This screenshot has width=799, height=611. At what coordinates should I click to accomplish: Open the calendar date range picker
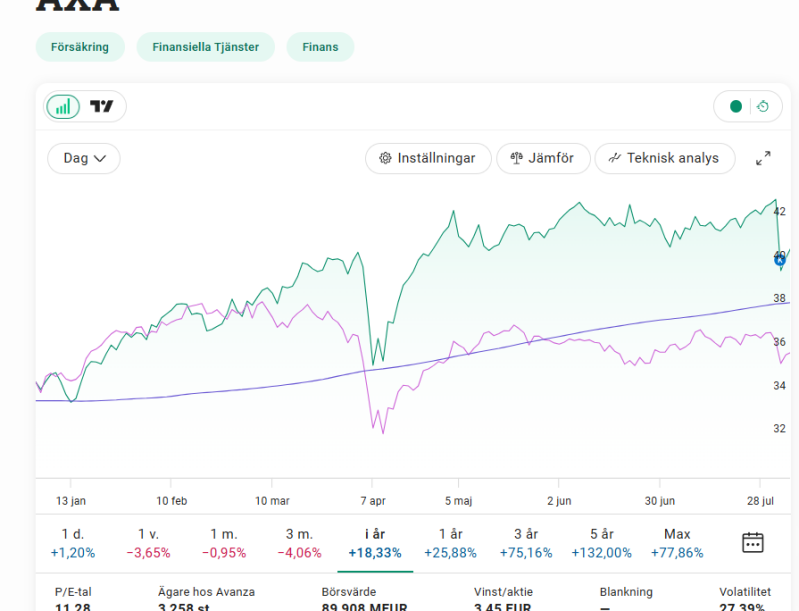(752, 542)
